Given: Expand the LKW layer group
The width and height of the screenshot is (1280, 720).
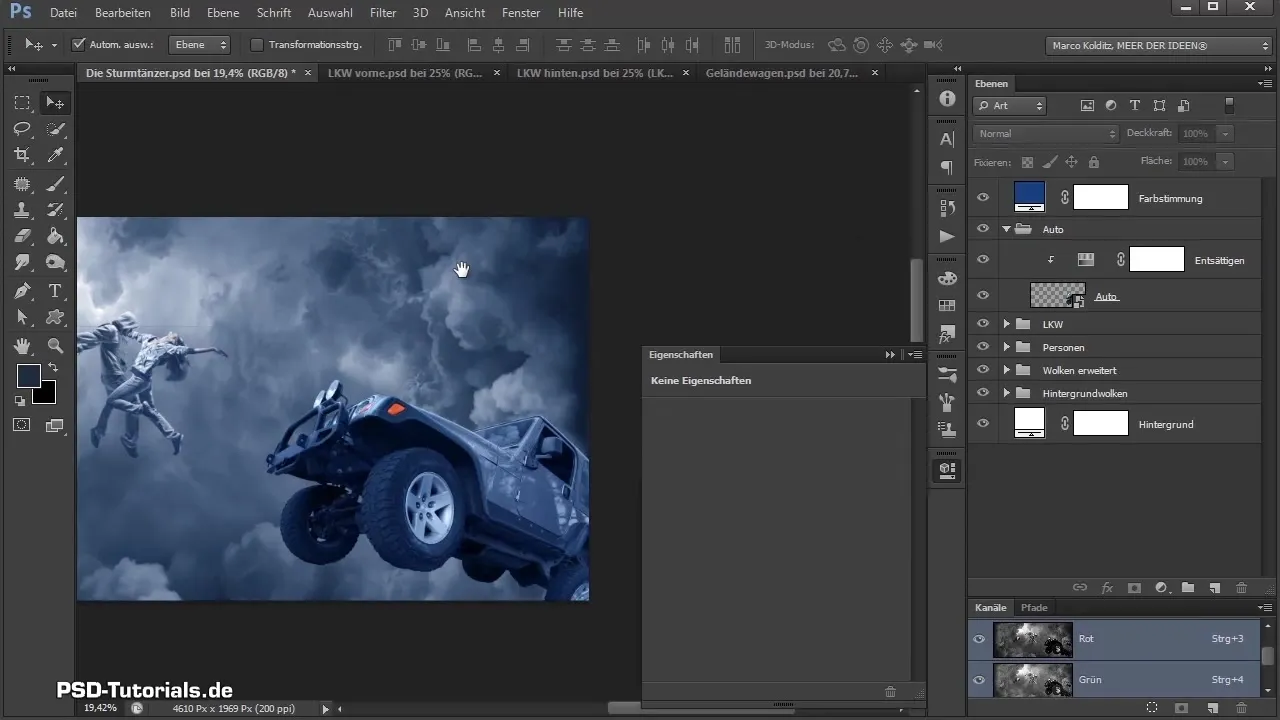Looking at the screenshot, I should tap(1007, 324).
